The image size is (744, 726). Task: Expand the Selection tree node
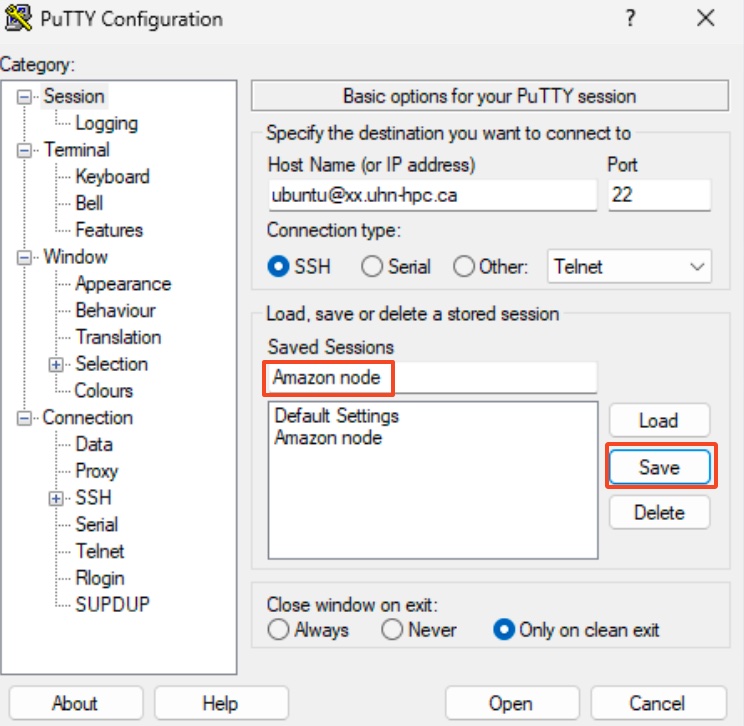click(x=56, y=364)
